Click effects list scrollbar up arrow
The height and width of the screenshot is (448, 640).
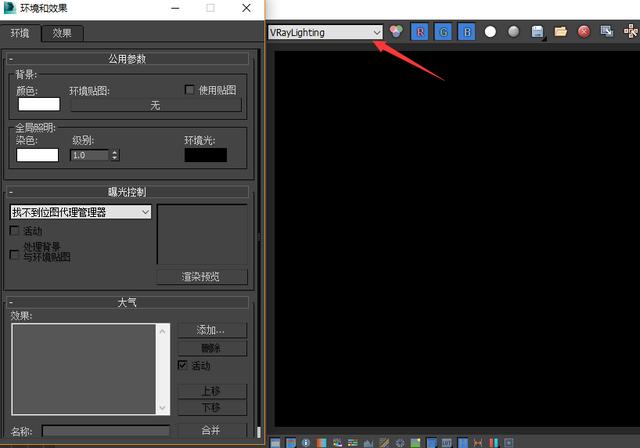162,331
